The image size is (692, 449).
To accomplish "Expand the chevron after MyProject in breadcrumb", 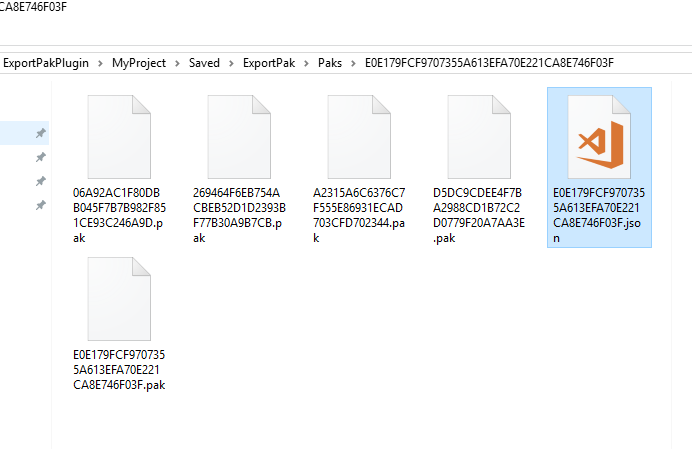I will 177,64.
